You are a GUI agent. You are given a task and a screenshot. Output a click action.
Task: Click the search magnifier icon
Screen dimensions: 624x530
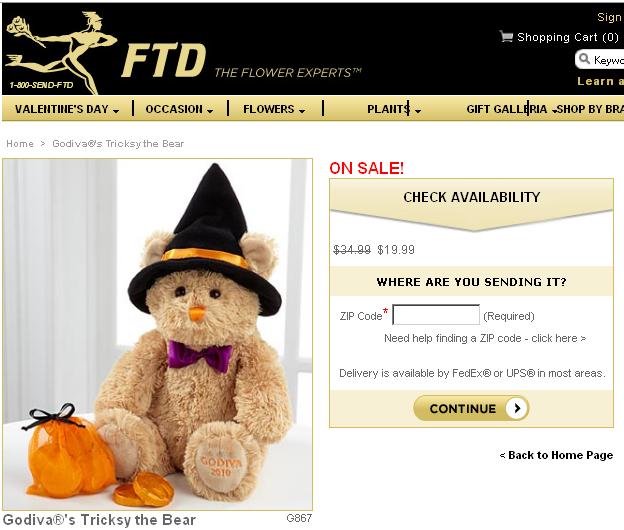tap(584, 59)
